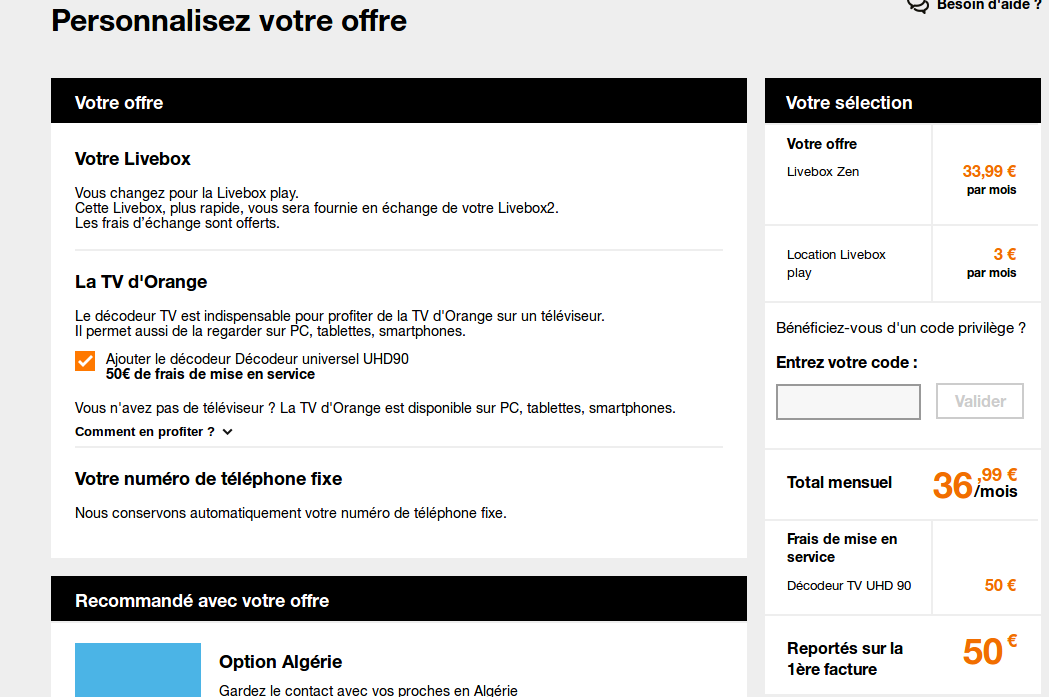Viewport: 1049px width, 697px height.
Task: Click 'Vous changez pour la Livebox play.' text
Action: click(187, 193)
